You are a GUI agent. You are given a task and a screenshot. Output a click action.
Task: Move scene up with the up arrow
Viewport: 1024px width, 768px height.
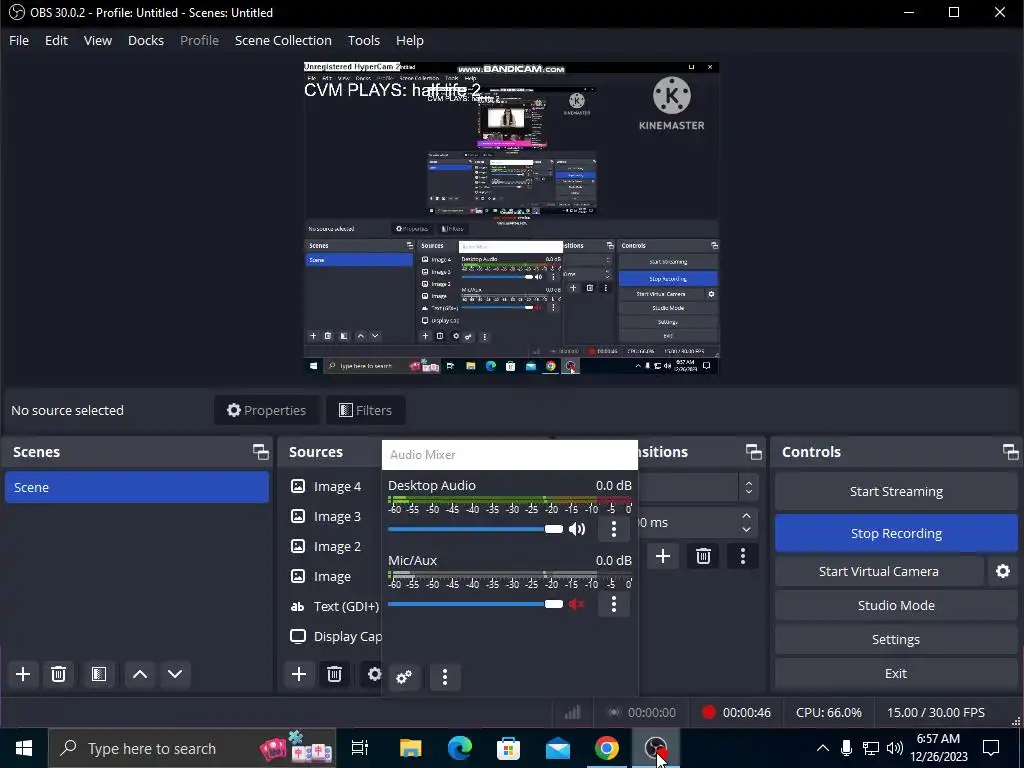click(x=140, y=674)
